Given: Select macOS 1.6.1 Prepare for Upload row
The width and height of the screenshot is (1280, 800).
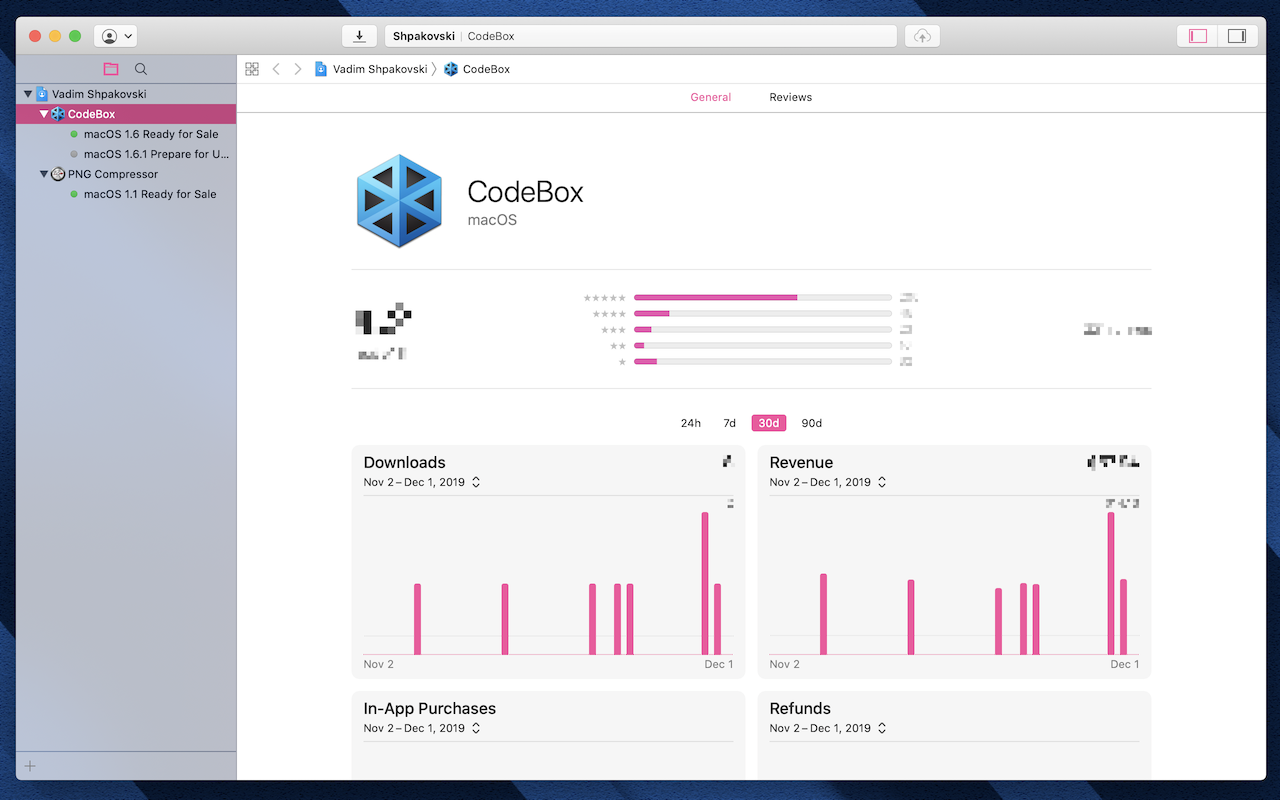Looking at the screenshot, I should tap(126, 154).
